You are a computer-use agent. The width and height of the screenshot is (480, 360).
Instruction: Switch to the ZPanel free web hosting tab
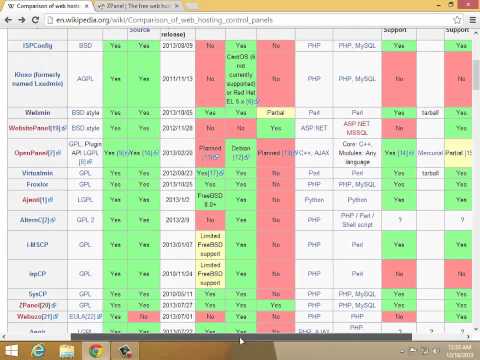[138, 6]
